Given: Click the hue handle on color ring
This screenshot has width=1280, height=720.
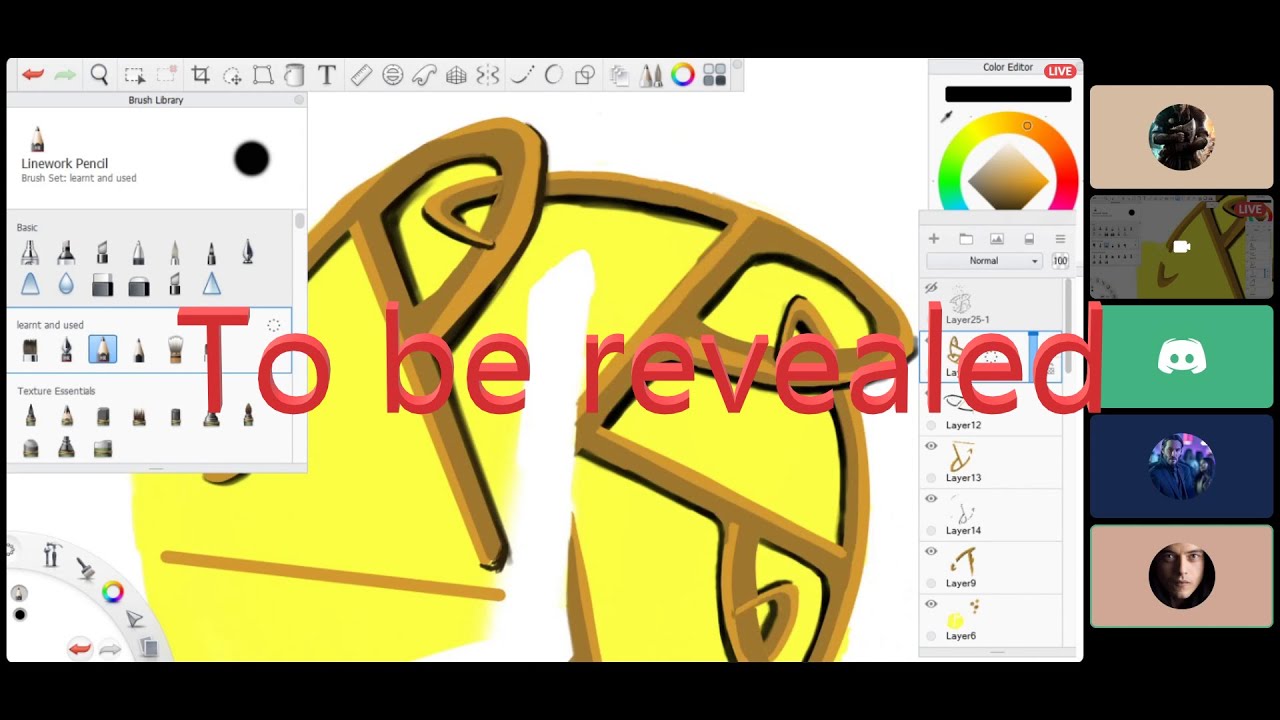Looking at the screenshot, I should pyautogui.click(x=1027, y=126).
